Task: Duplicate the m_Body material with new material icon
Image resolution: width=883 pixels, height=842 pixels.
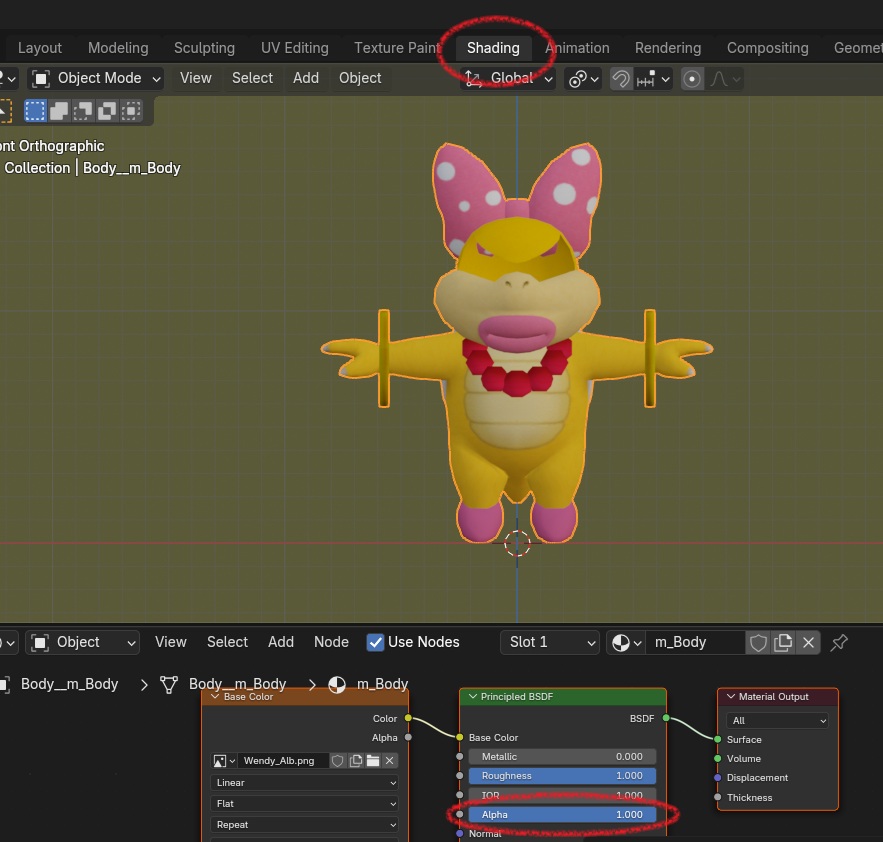Action: (x=784, y=642)
